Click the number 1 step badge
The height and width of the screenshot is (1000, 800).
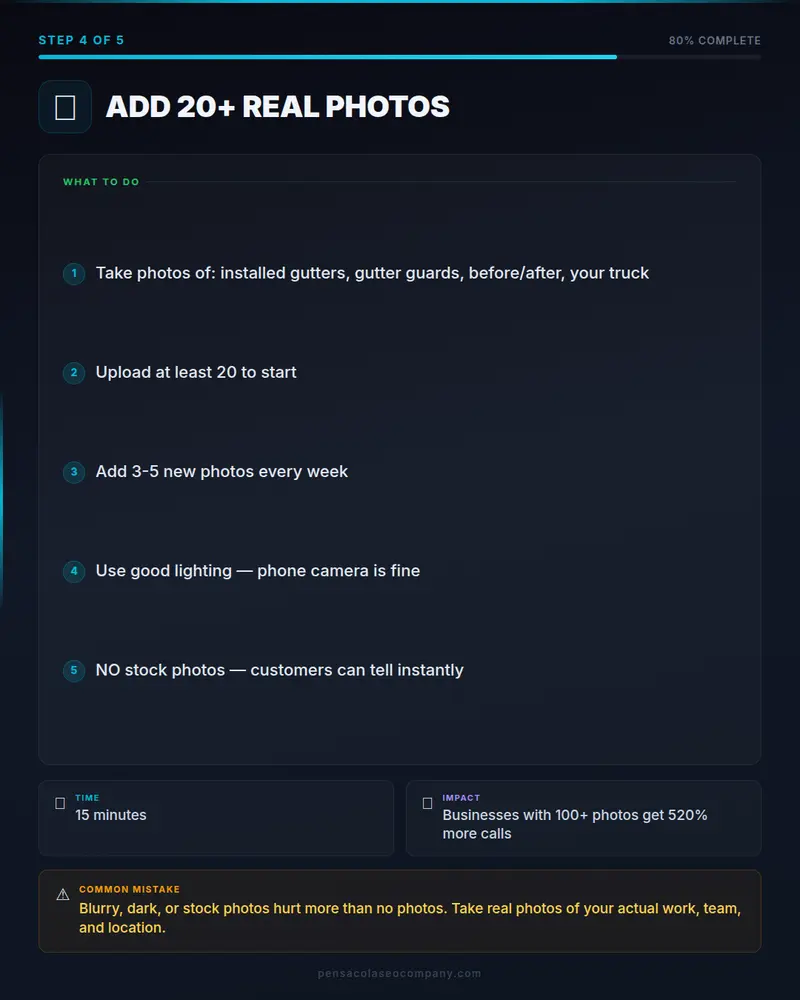click(x=74, y=274)
